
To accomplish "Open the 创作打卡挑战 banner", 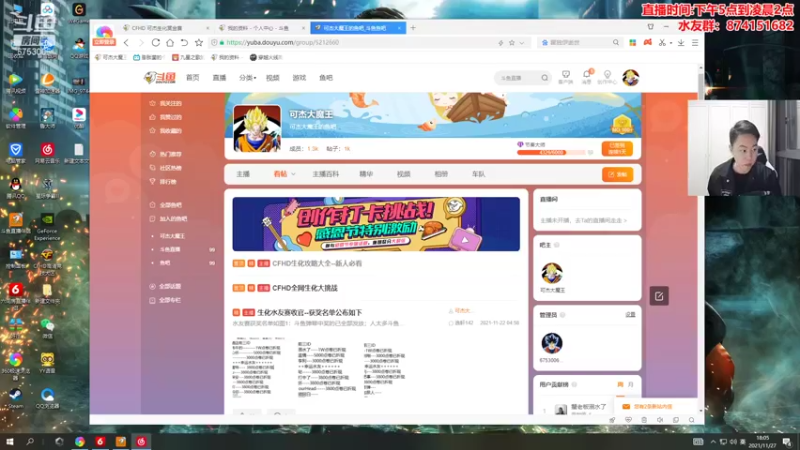I will click(376, 224).
